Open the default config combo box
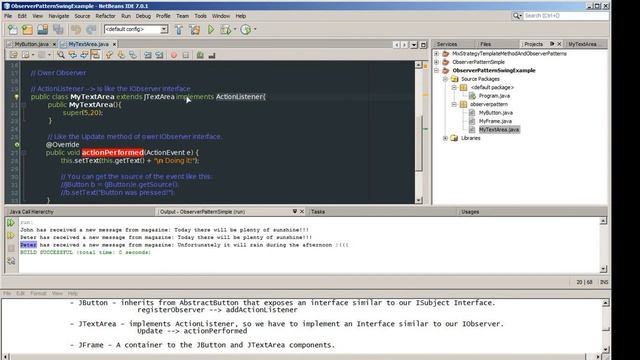This screenshot has width=640, height=360. point(136,29)
